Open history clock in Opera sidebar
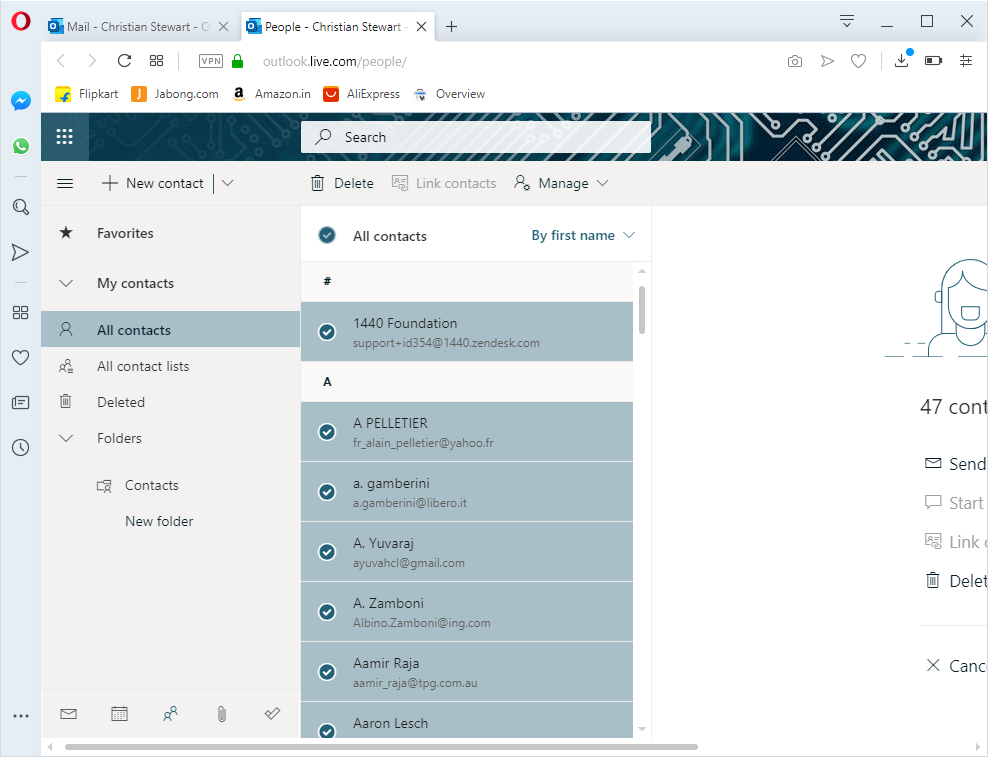This screenshot has height=757, width=988. click(x=21, y=448)
